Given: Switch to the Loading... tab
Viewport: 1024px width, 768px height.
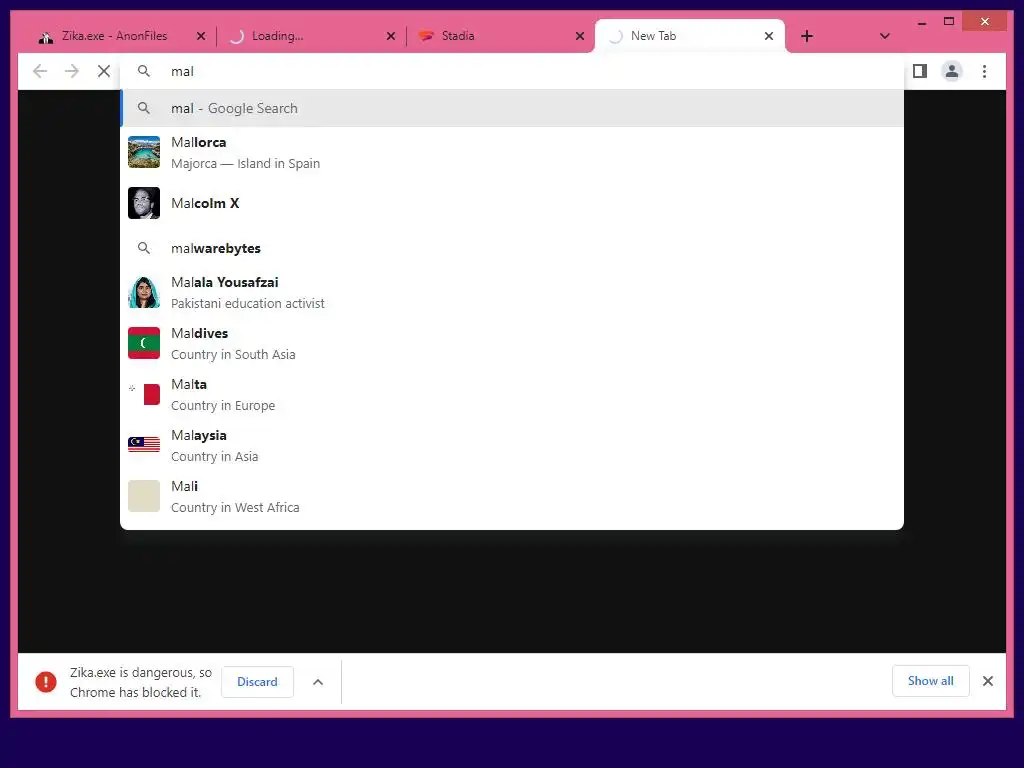Looking at the screenshot, I should pyautogui.click(x=311, y=37).
